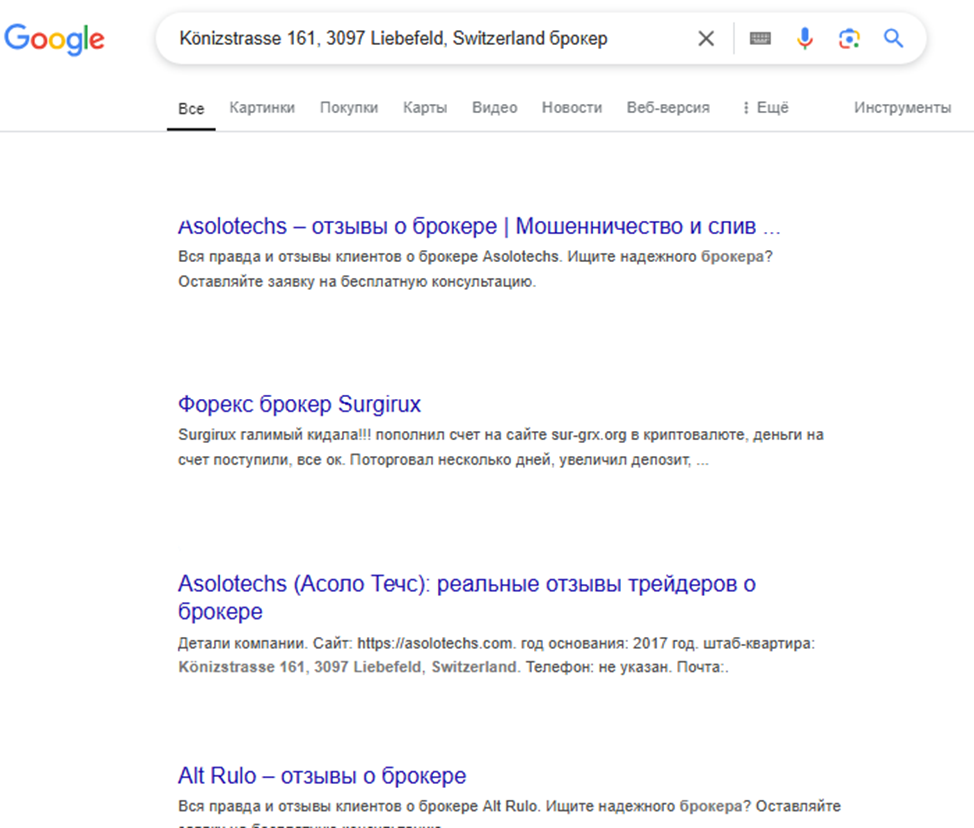Open Asolotechs (Асоло Течс) traders reviews link
Image resolution: width=974 pixels, height=828 pixels.
466,584
